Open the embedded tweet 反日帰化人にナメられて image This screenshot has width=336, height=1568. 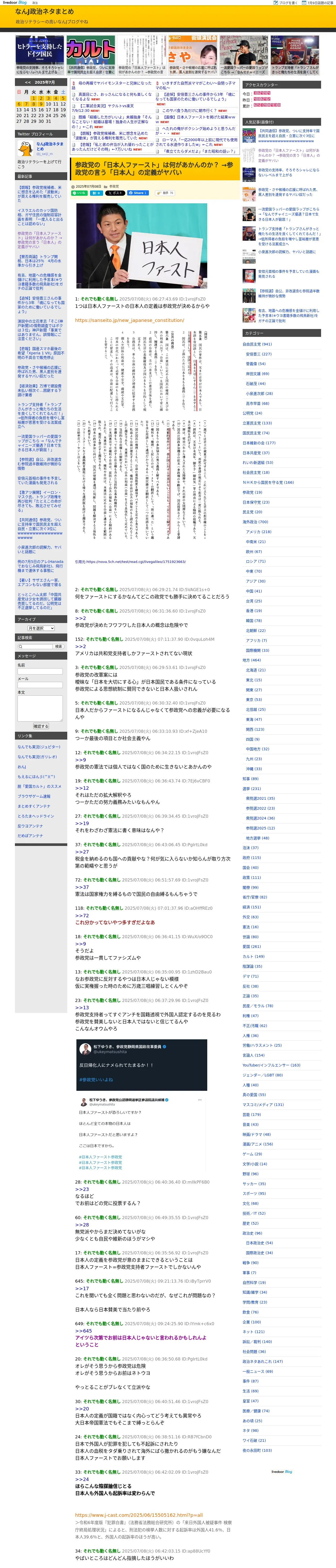coord(142,1065)
